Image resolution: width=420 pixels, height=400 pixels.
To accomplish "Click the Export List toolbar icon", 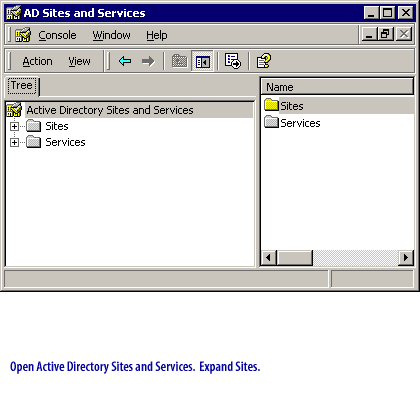I will [x=232, y=61].
